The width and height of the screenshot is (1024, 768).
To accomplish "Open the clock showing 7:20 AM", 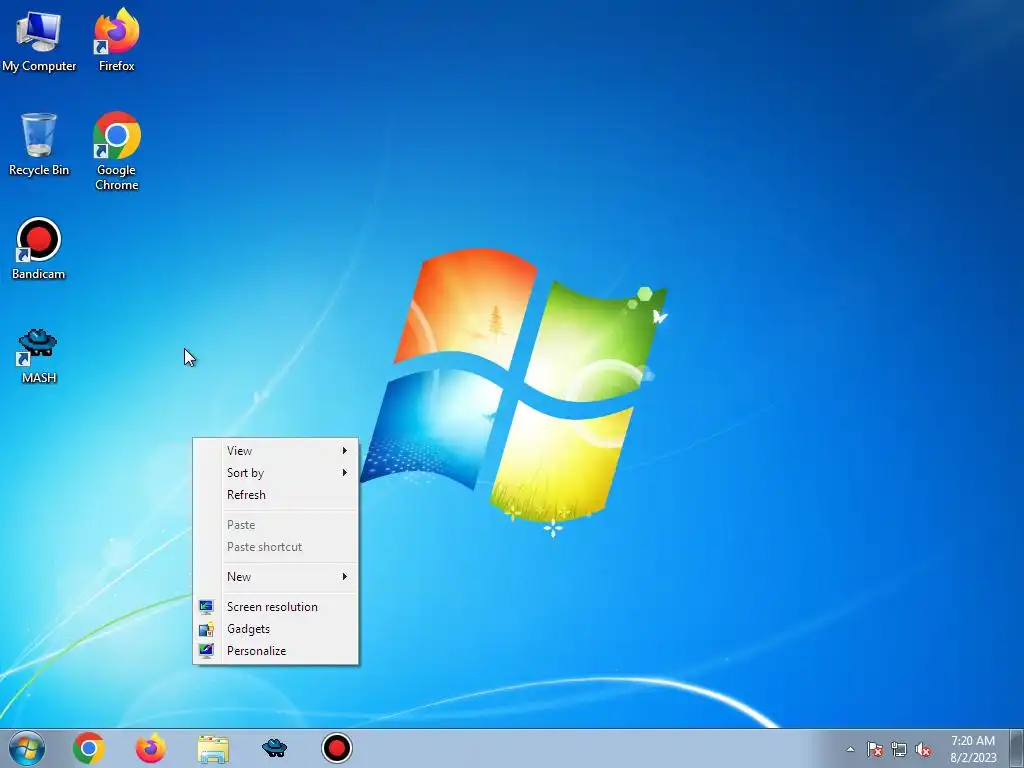I will click(973, 741).
